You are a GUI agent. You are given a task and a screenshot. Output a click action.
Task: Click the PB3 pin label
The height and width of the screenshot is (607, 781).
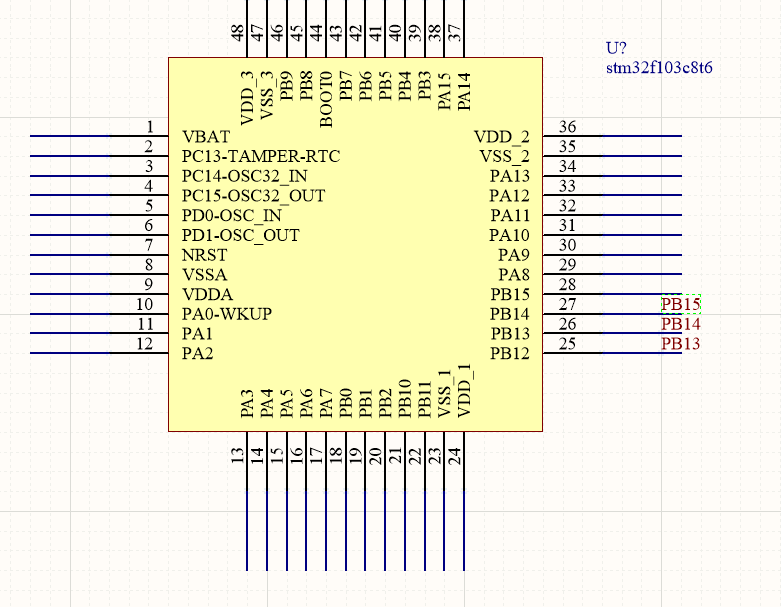pos(424,86)
